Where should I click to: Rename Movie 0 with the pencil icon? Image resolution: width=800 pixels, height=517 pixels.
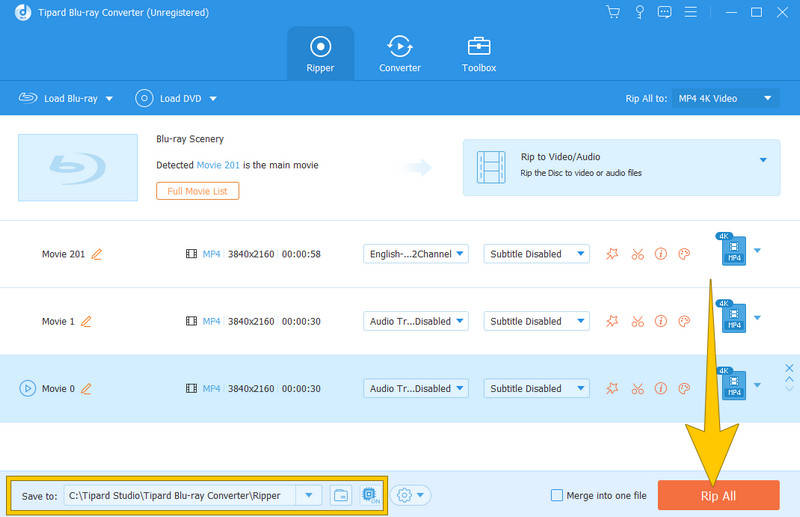coord(86,388)
